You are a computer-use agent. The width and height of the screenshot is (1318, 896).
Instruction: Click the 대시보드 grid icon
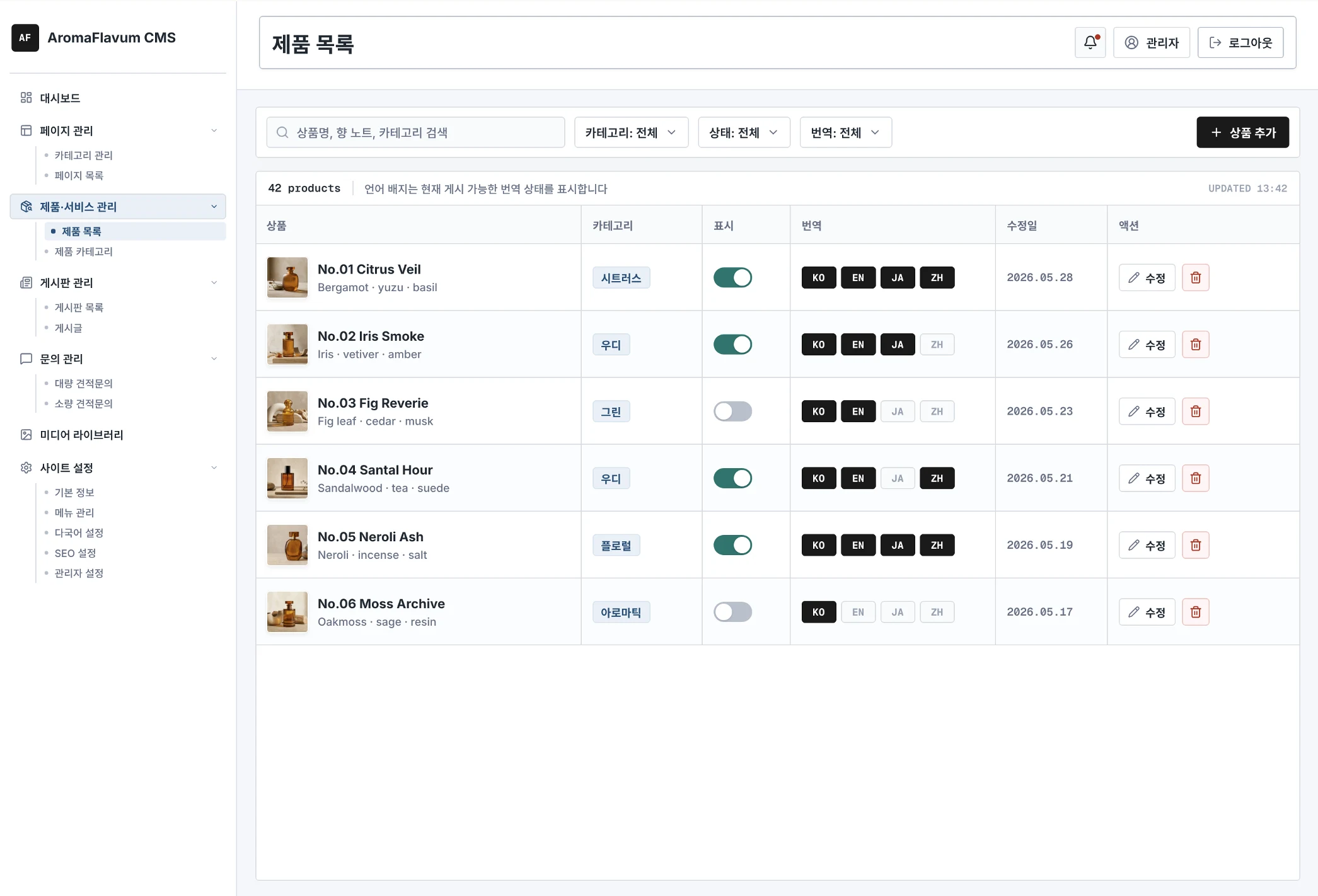click(x=26, y=98)
